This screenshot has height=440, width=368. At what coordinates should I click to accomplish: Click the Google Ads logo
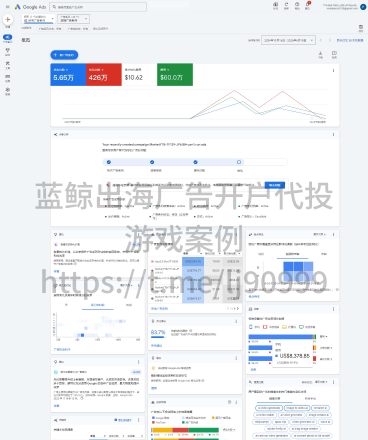pos(30,7)
